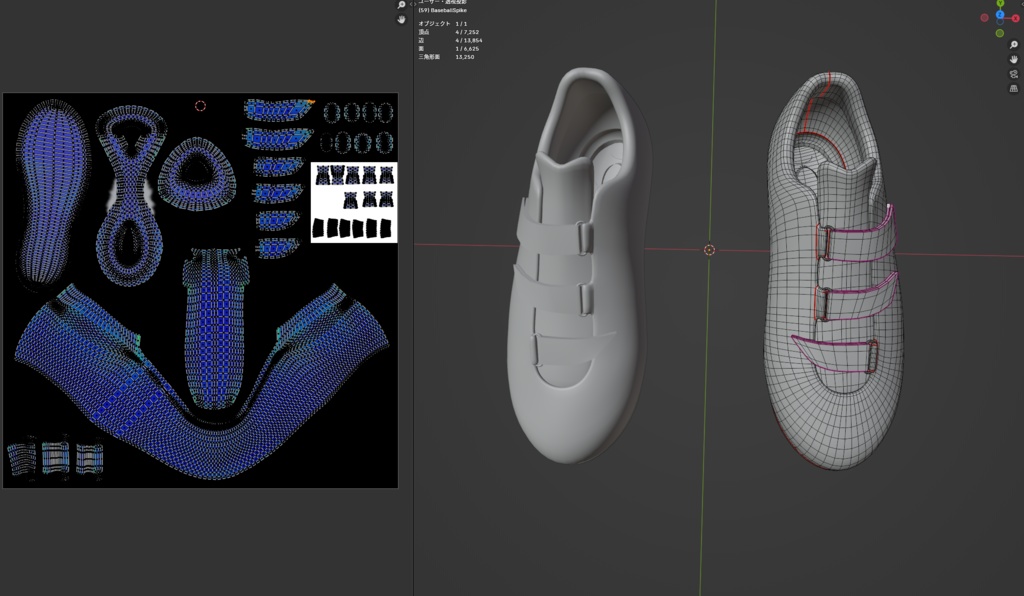The width and height of the screenshot is (1024, 596).
Task: Select the zoom magnifier icon in the 3D viewport sidebar
Action: pos(1013,44)
